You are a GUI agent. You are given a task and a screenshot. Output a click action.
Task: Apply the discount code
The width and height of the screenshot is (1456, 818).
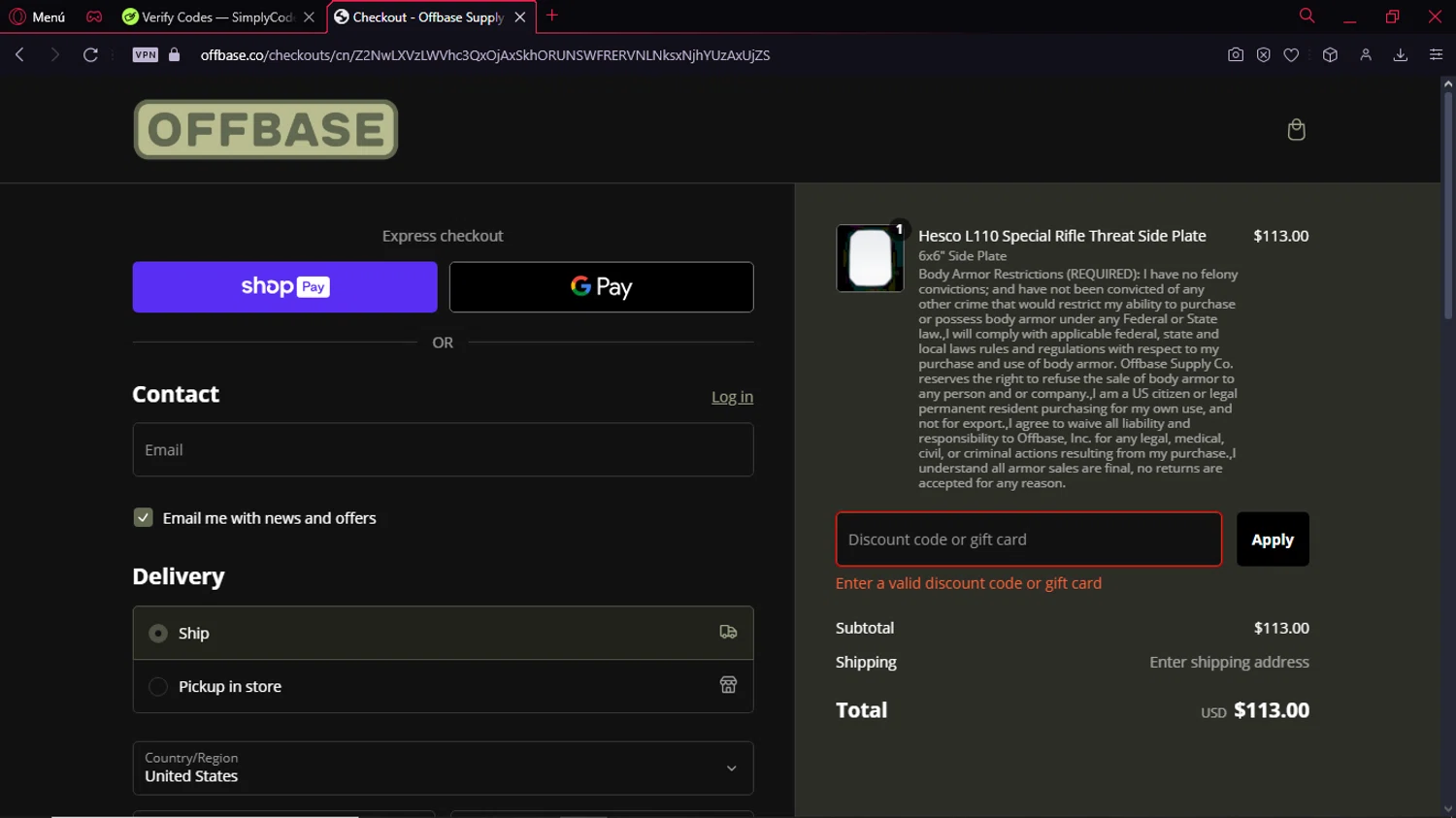1273,540
